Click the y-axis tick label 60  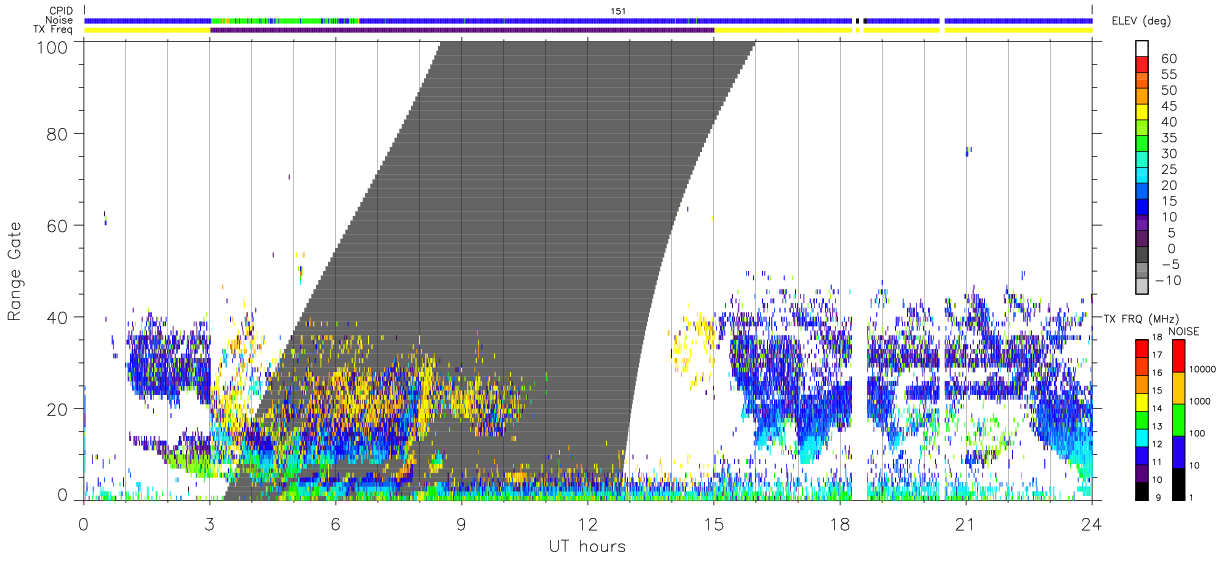pyautogui.click(x=58, y=225)
